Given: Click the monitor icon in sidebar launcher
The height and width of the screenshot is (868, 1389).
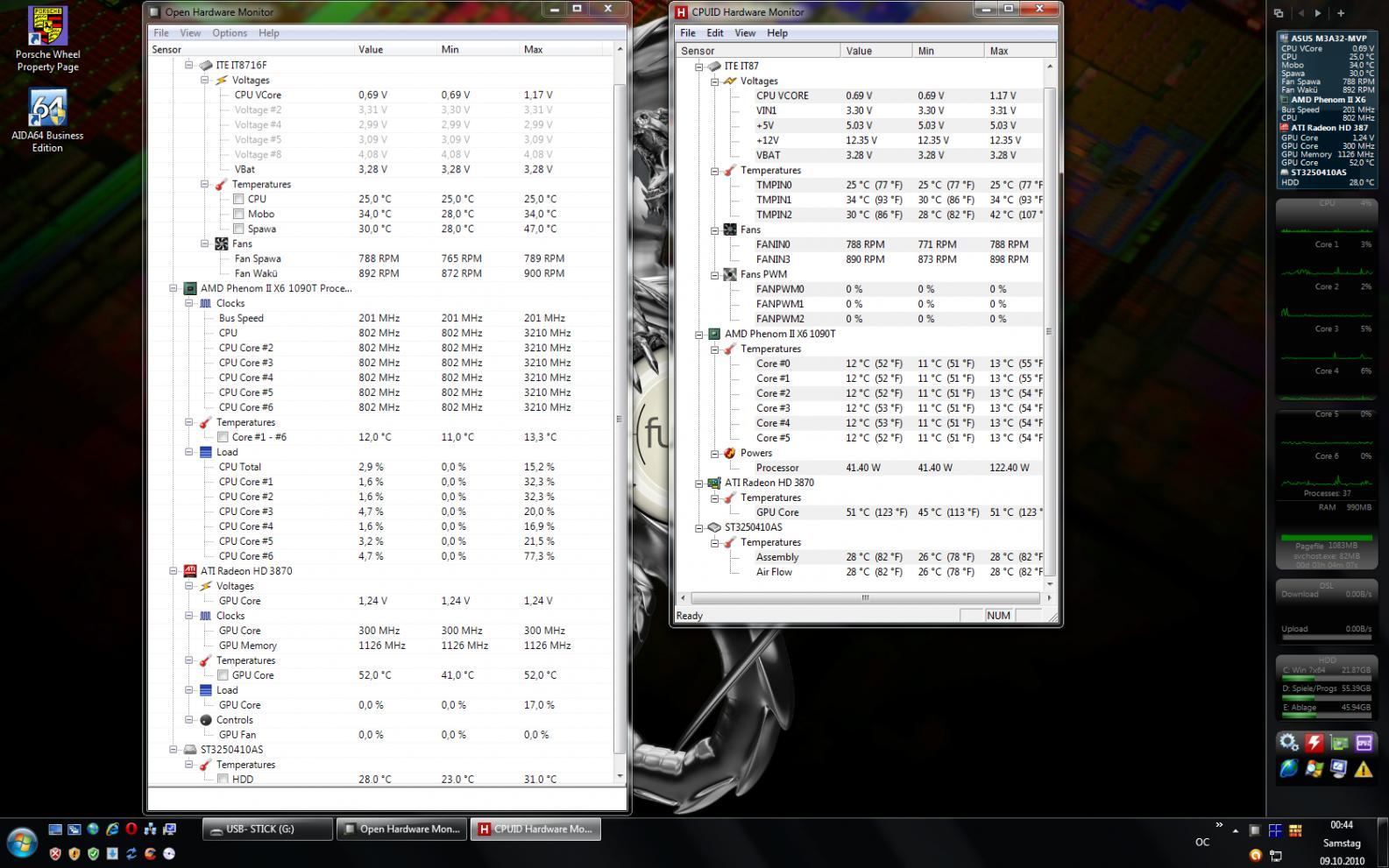Looking at the screenshot, I should (x=1338, y=768).
